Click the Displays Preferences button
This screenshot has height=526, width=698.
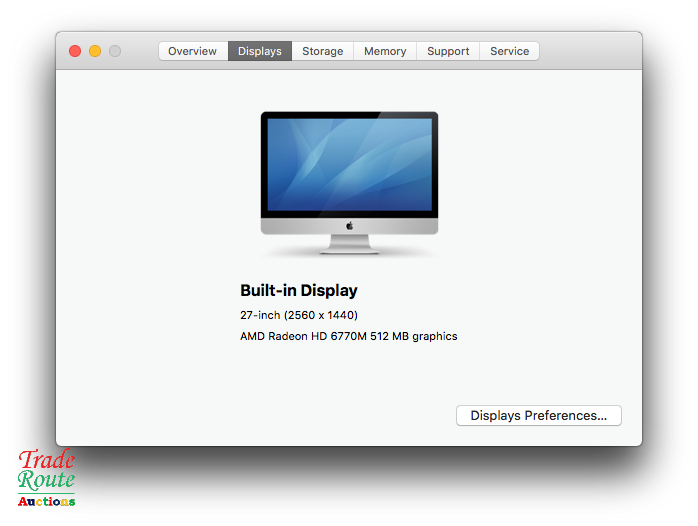539,415
